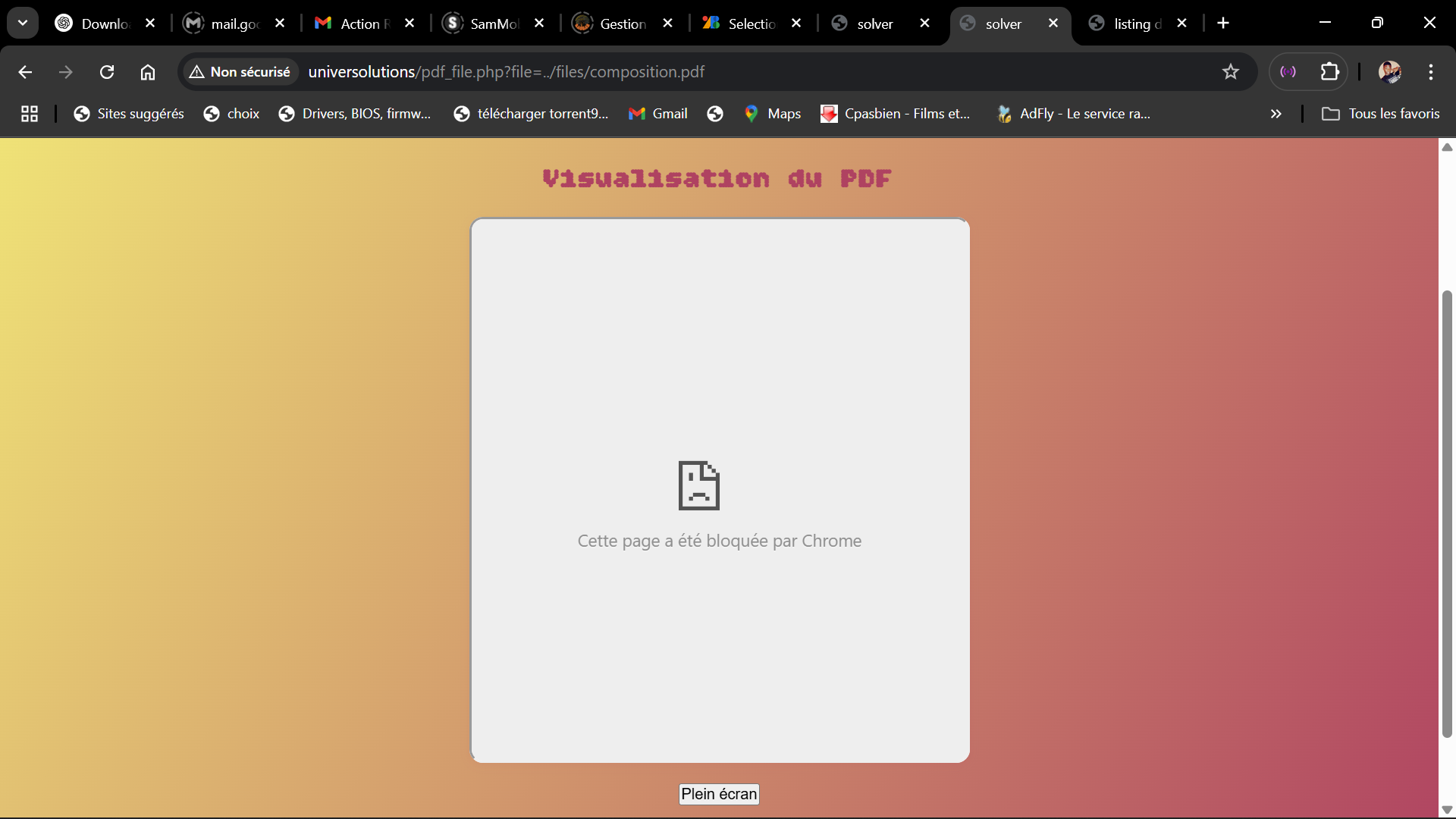The image size is (1456, 819).
Task: Open Chrome three-dot menu
Action: 1431,72
